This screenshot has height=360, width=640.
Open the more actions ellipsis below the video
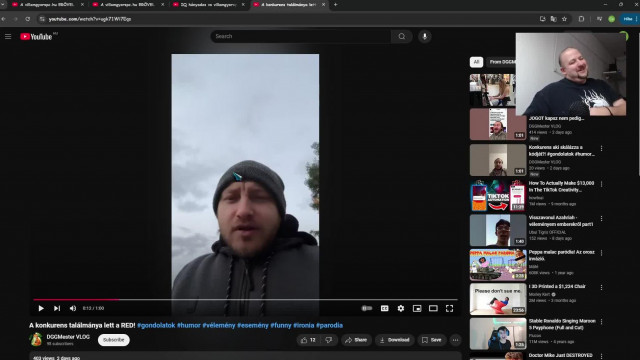point(456,340)
